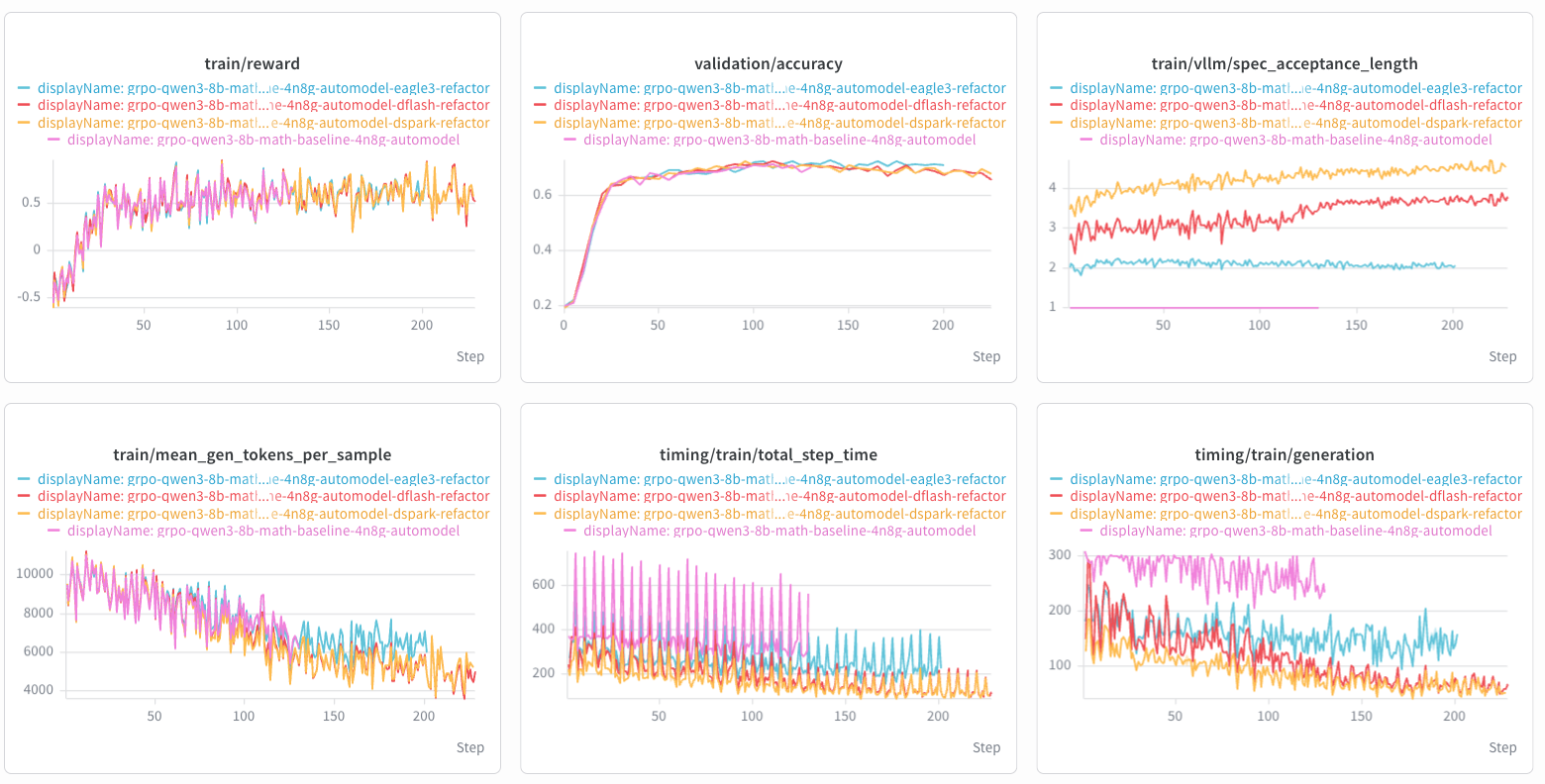
Task: Click blue eagle3 legend color dash in timing/train/generation chart
Action: 1056,480
